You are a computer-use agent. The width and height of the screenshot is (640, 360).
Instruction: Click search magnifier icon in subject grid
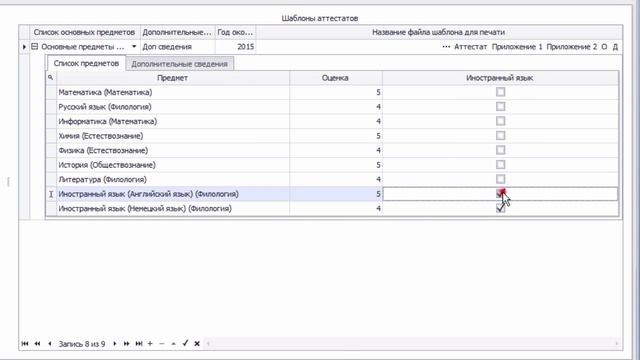(51, 77)
